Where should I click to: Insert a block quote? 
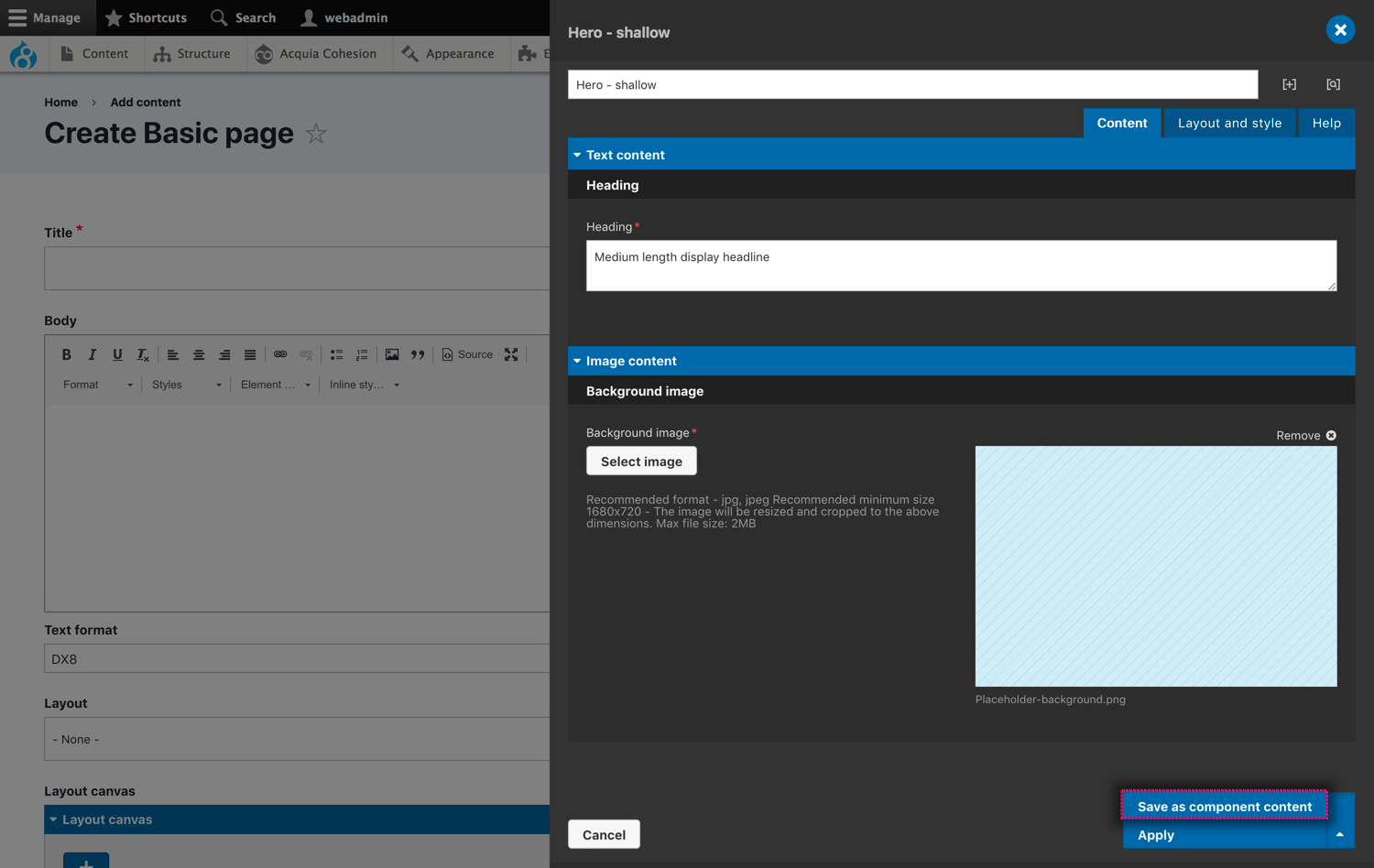coord(418,354)
